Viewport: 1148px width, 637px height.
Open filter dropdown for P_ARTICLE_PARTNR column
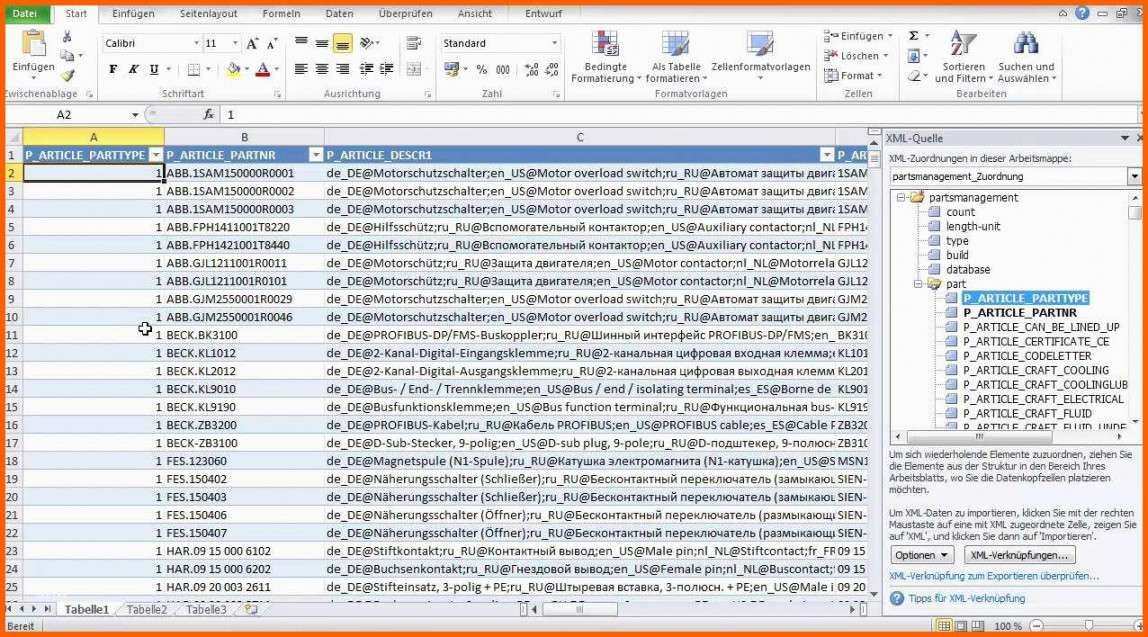(316, 155)
